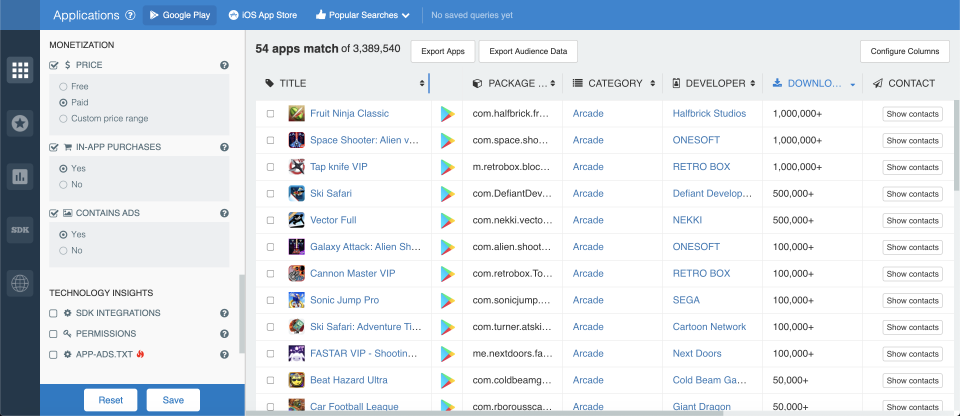Click the Cannon Master VIP app icon
Image resolution: width=960 pixels, height=416 pixels.
click(x=297, y=273)
